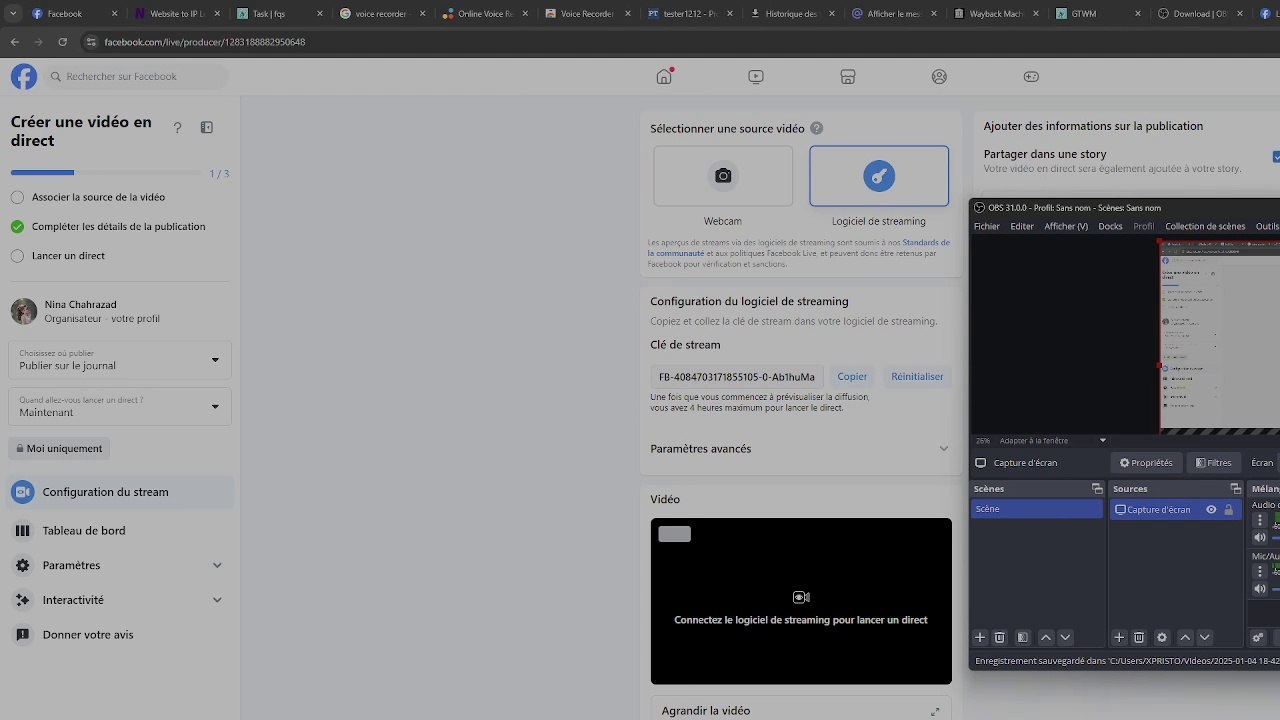Remove selected OBS source with trash icon
This screenshot has height=720, width=1280.
click(x=1139, y=638)
